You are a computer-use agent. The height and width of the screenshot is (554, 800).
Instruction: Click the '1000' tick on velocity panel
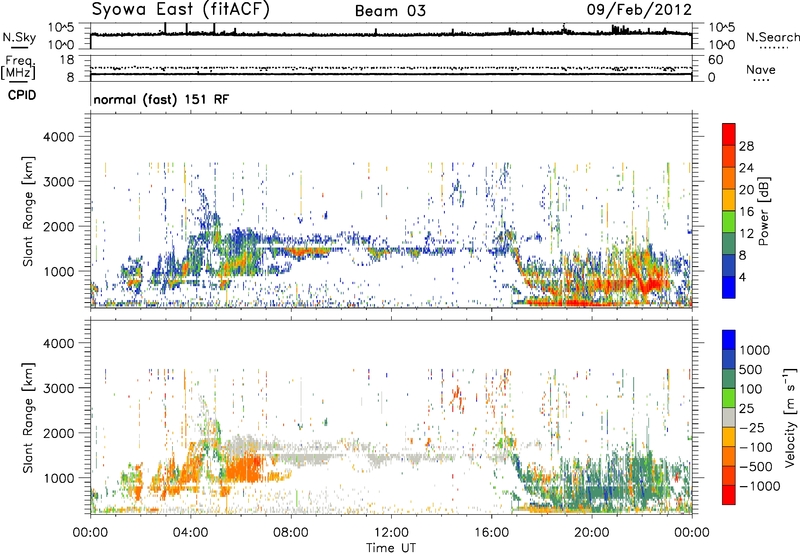point(59,478)
